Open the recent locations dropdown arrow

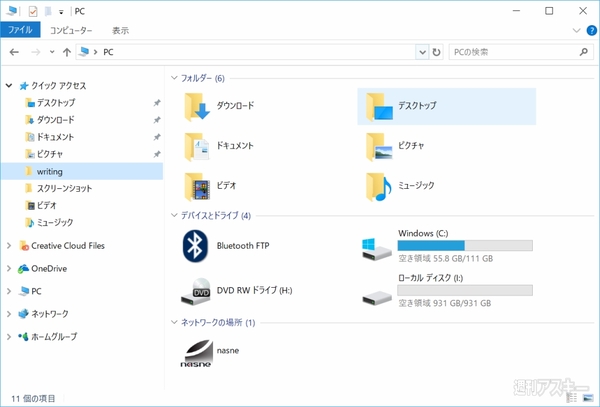pos(52,52)
